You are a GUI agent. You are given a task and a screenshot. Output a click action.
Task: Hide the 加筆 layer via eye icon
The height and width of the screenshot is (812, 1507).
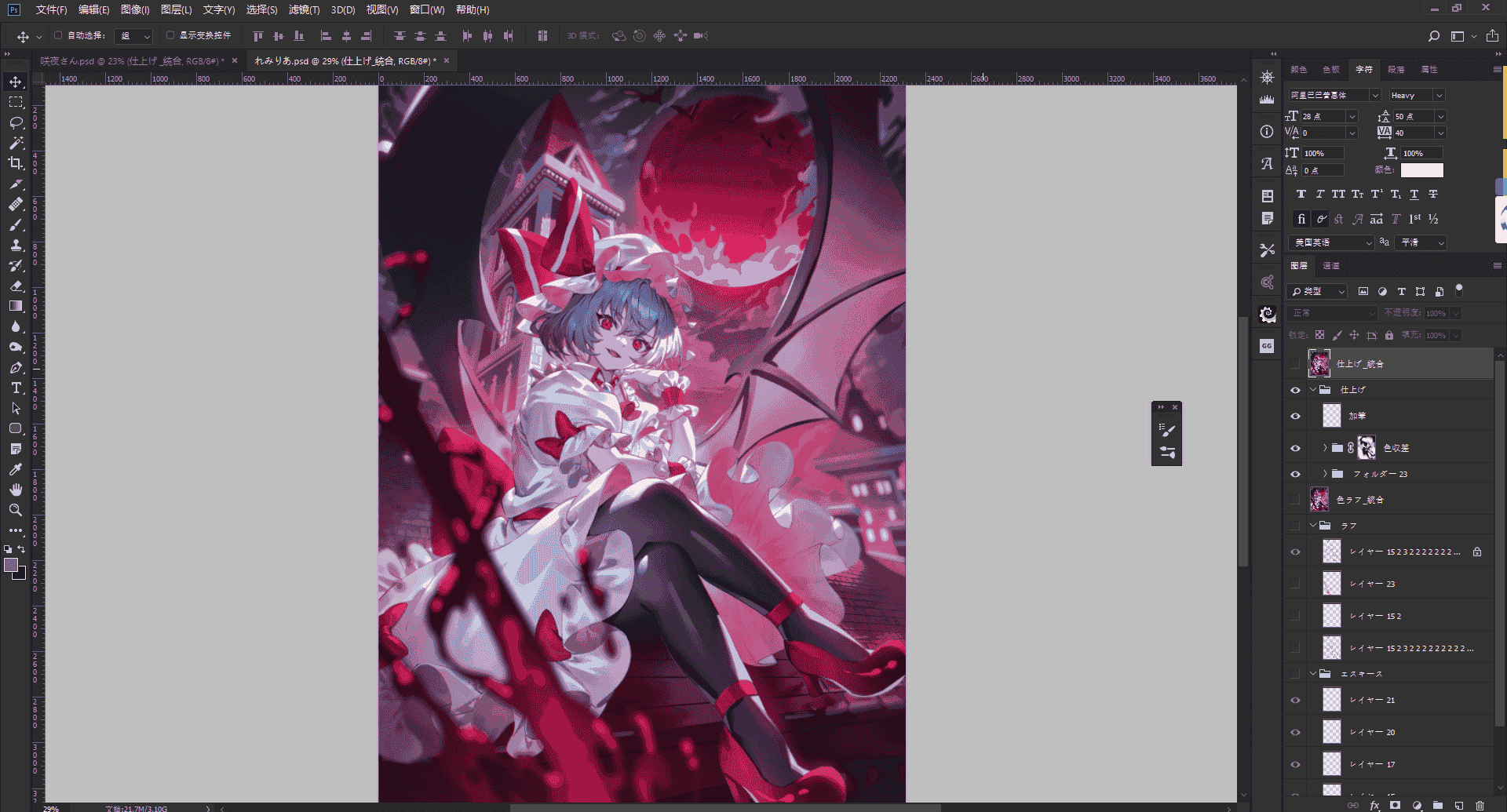1295,416
